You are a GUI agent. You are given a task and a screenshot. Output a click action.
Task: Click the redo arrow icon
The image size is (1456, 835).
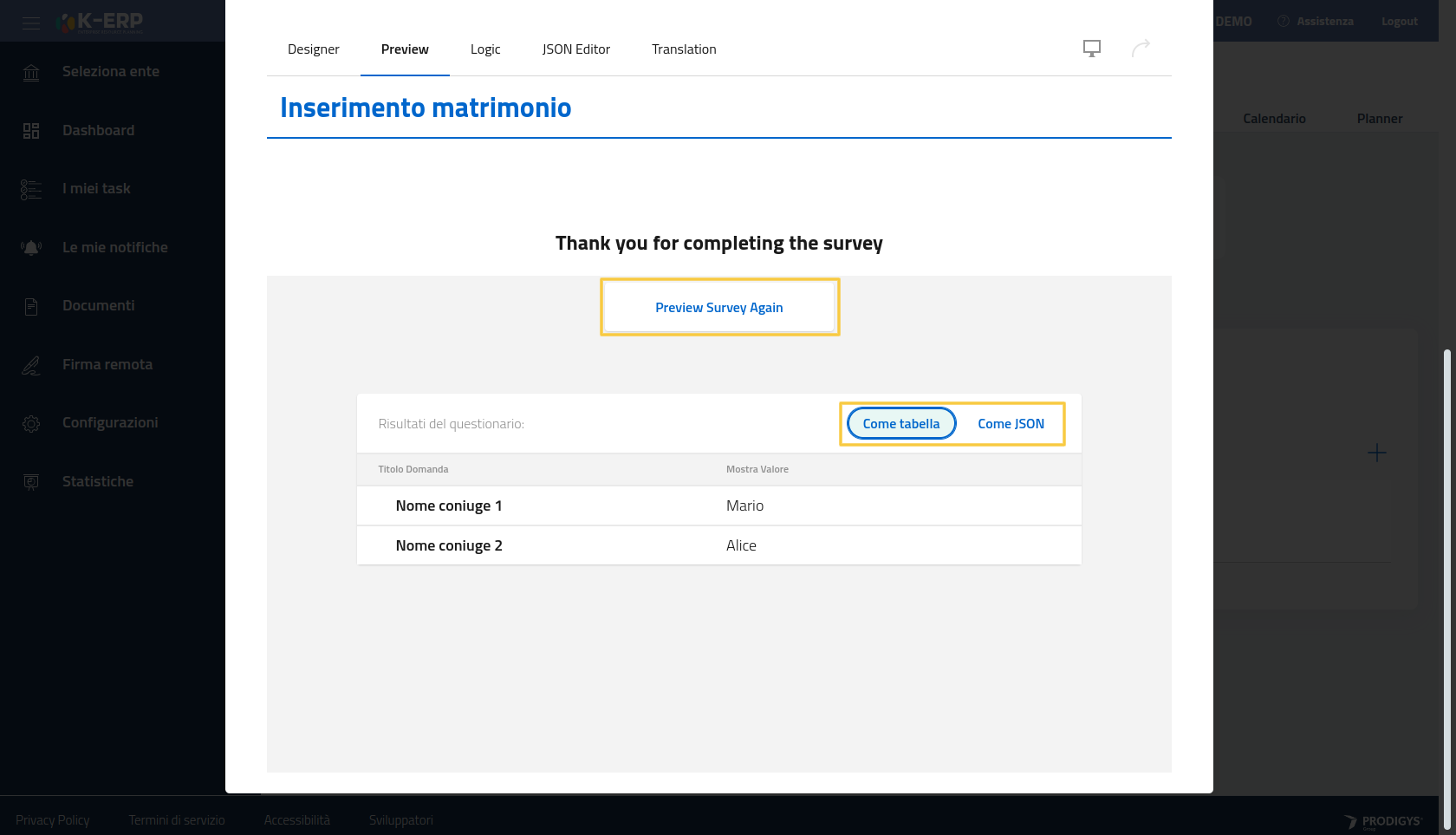pos(1141,49)
